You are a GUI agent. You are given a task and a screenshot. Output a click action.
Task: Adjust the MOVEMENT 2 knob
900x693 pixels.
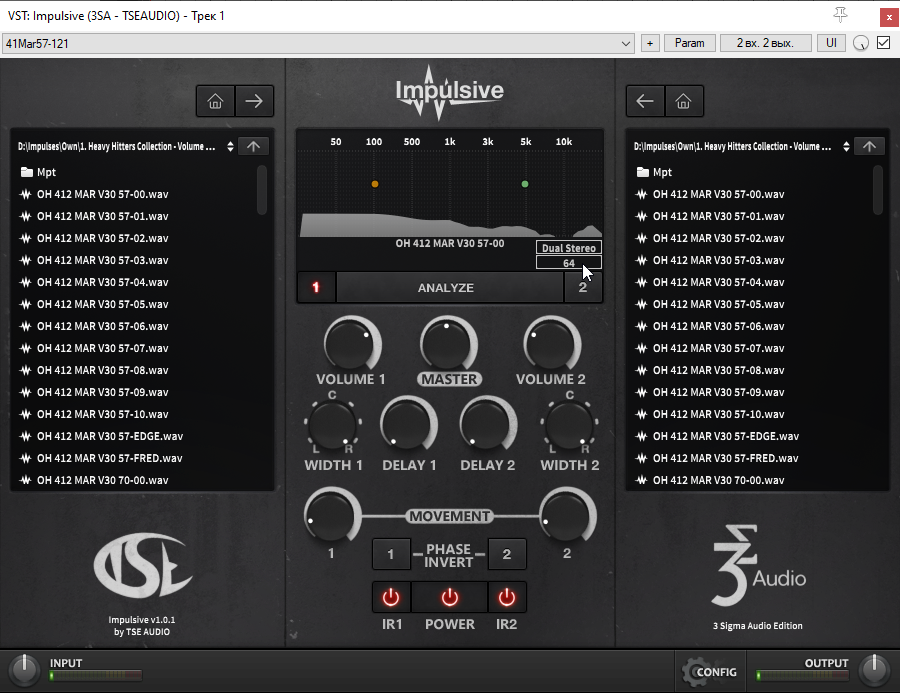[x=567, y=516]
